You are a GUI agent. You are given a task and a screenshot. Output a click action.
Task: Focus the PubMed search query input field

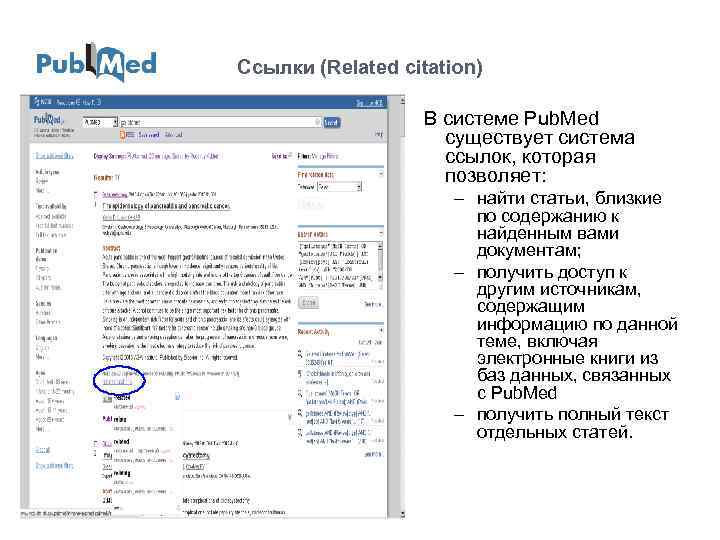218,122
